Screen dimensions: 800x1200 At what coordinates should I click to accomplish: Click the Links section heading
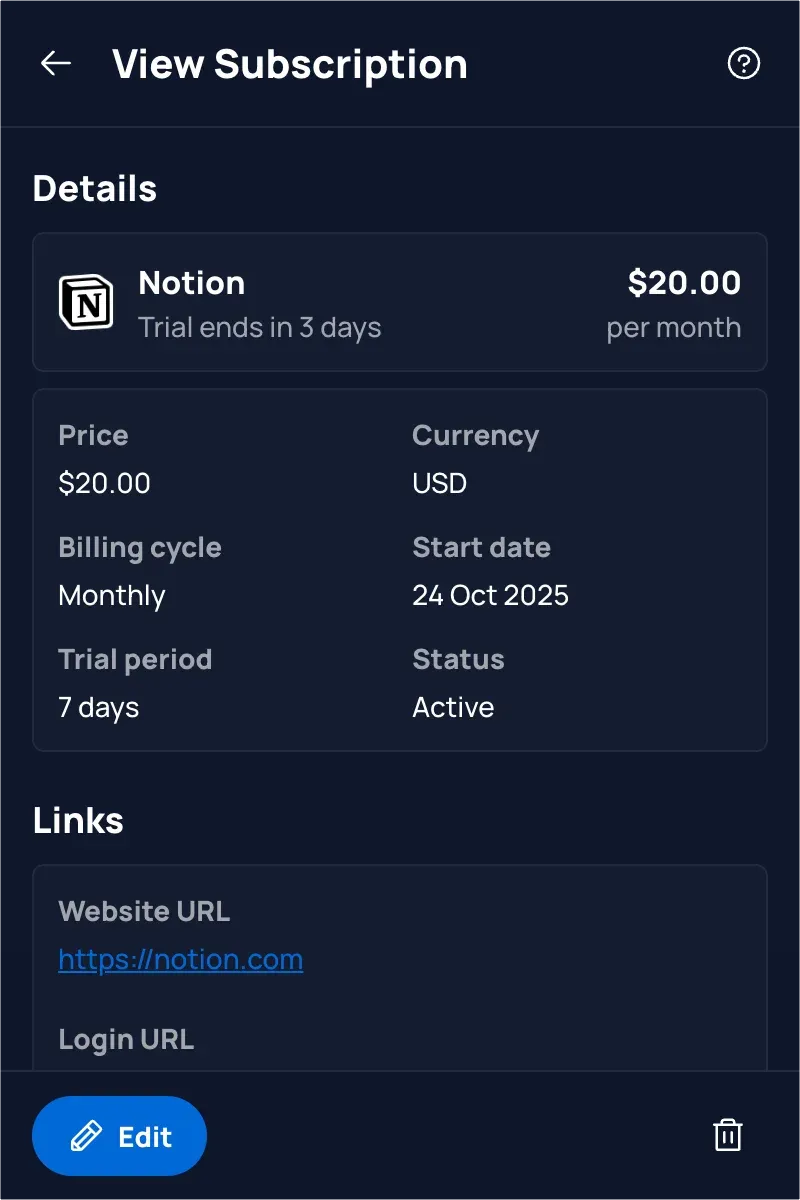(x=77, y=820)
